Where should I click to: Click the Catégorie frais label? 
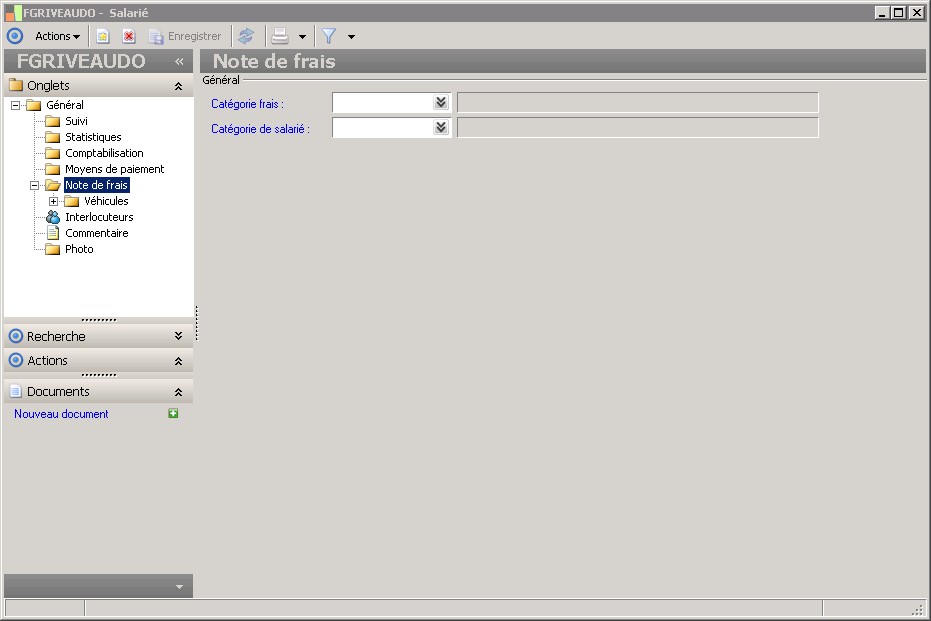[247, 104]
